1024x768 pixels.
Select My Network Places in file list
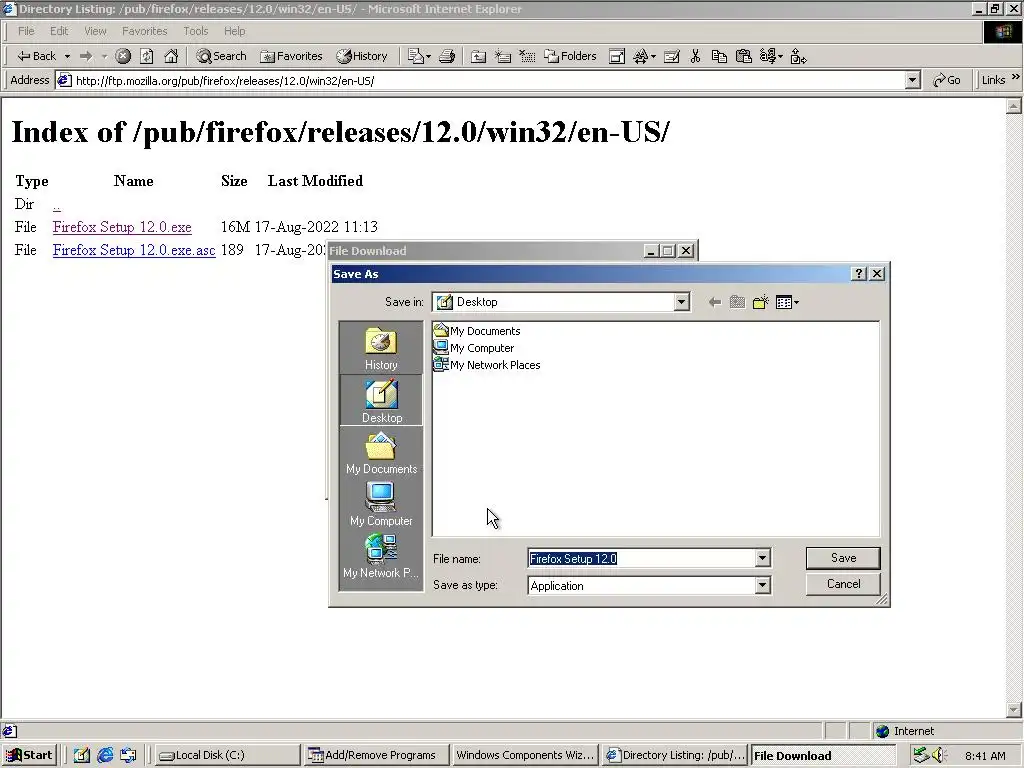(487, 365)
